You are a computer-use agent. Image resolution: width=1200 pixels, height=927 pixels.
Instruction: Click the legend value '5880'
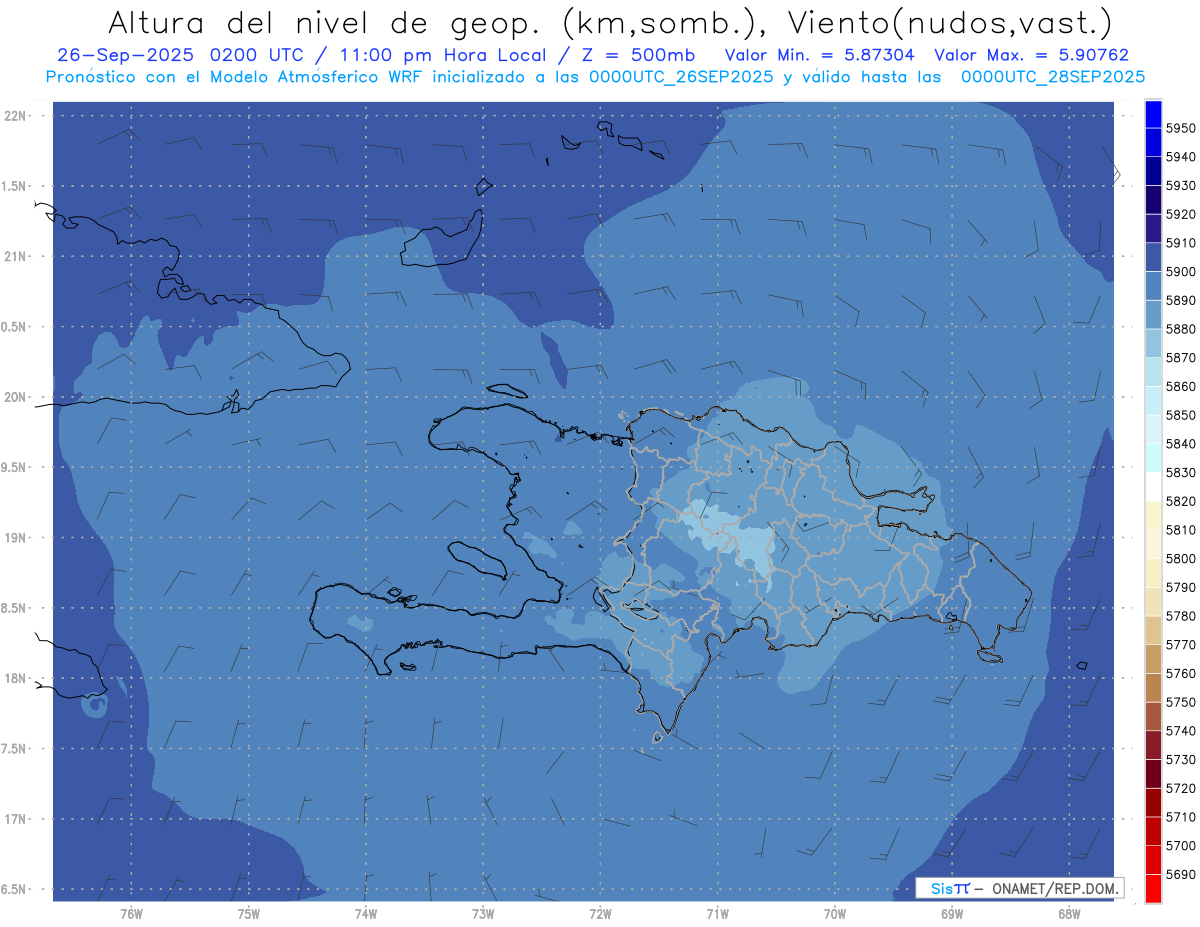point(1180,329)
